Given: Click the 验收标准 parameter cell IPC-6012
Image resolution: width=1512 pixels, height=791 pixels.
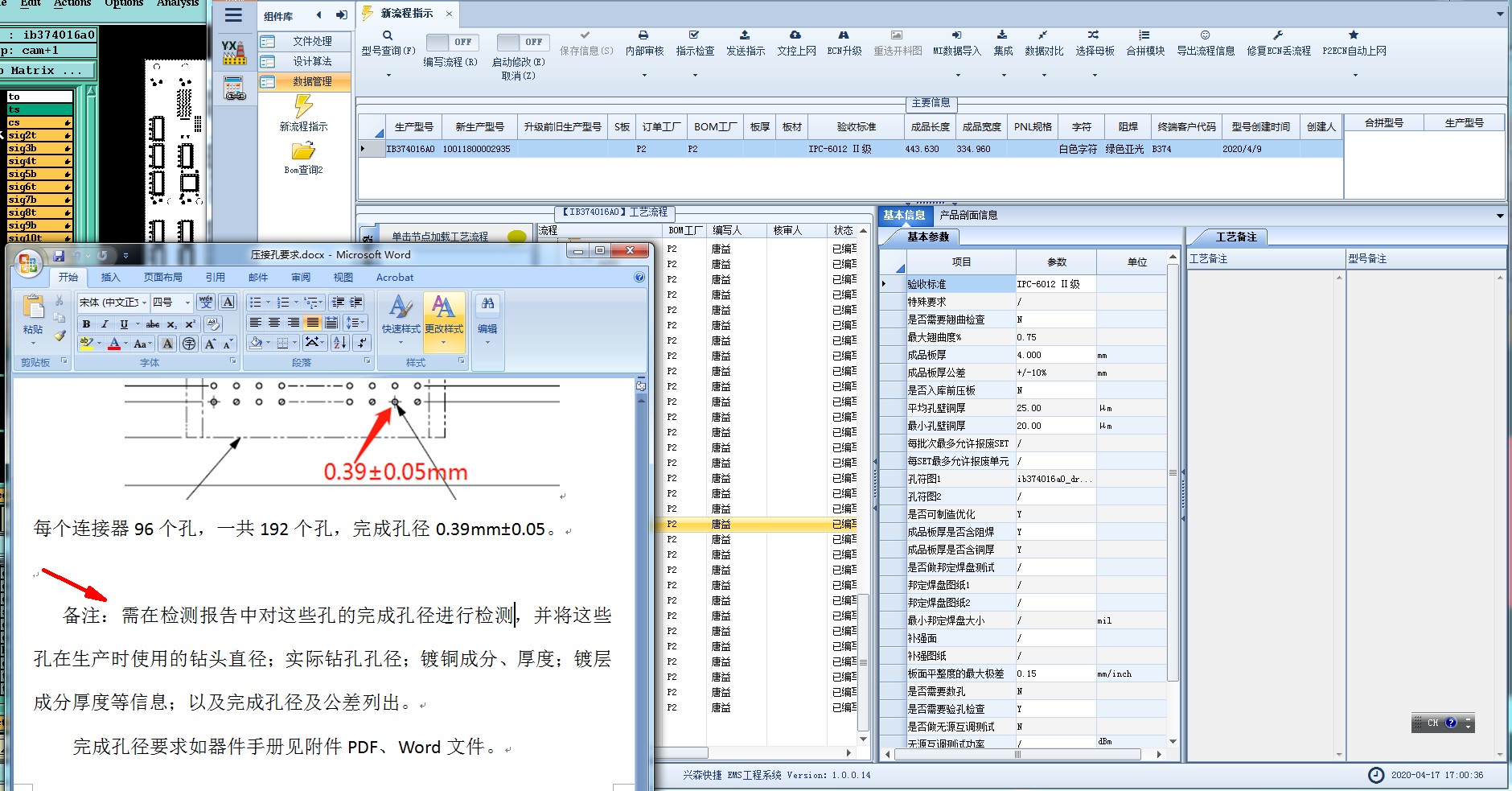Looking at the screenshot, I should 1055,284.
